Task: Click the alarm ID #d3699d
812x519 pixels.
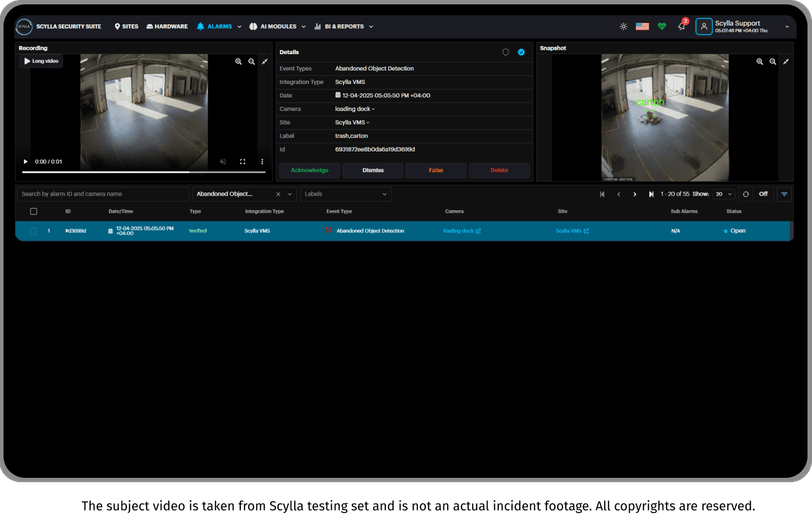Action: click(x=76, y=231)
